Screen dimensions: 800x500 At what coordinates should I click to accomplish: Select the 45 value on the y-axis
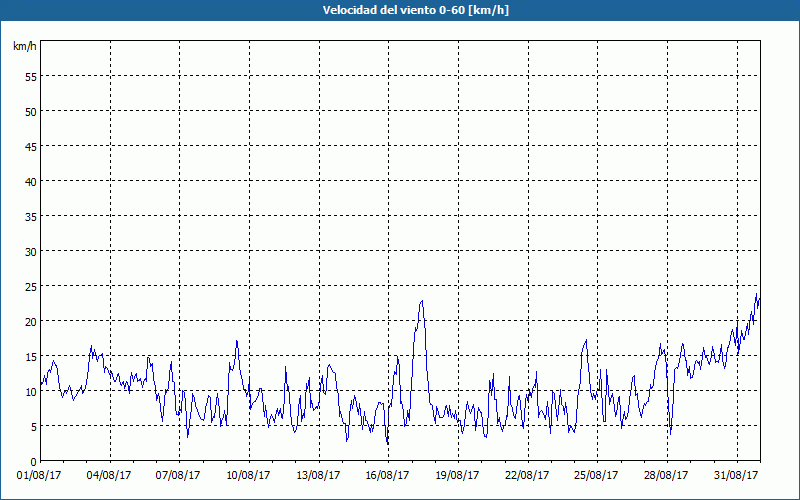(31, 148)
